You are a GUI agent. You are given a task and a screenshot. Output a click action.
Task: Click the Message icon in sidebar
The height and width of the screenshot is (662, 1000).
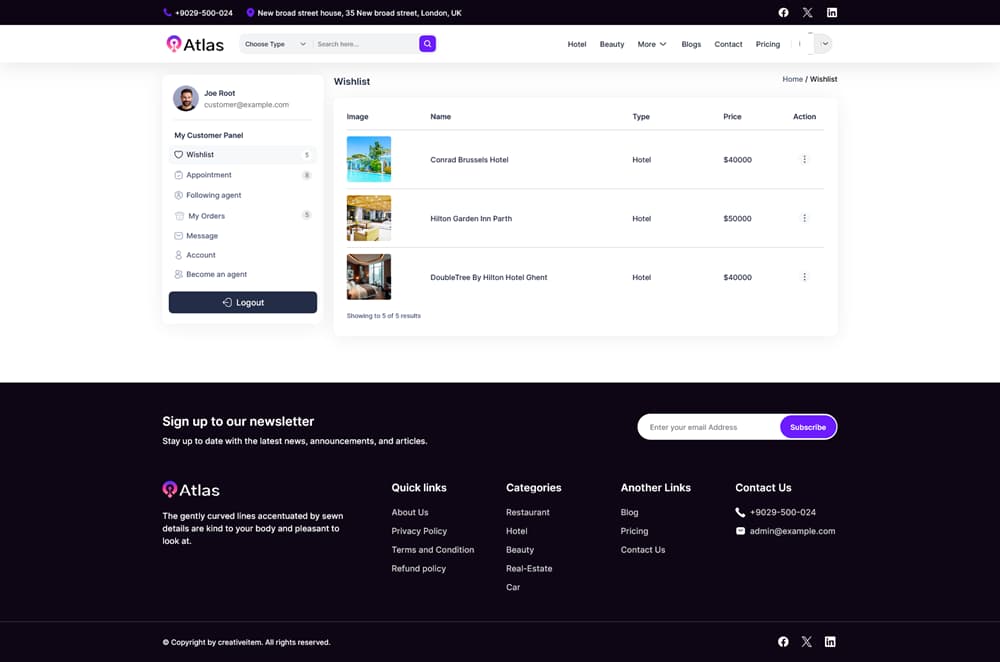179,235
